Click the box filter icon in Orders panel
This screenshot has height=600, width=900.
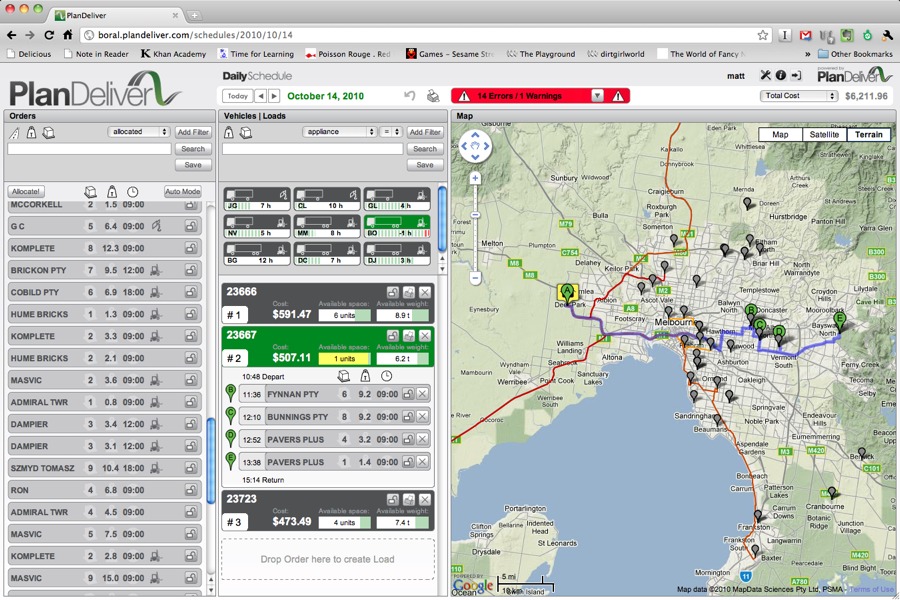pyautogui.click(x=49, y=133)
